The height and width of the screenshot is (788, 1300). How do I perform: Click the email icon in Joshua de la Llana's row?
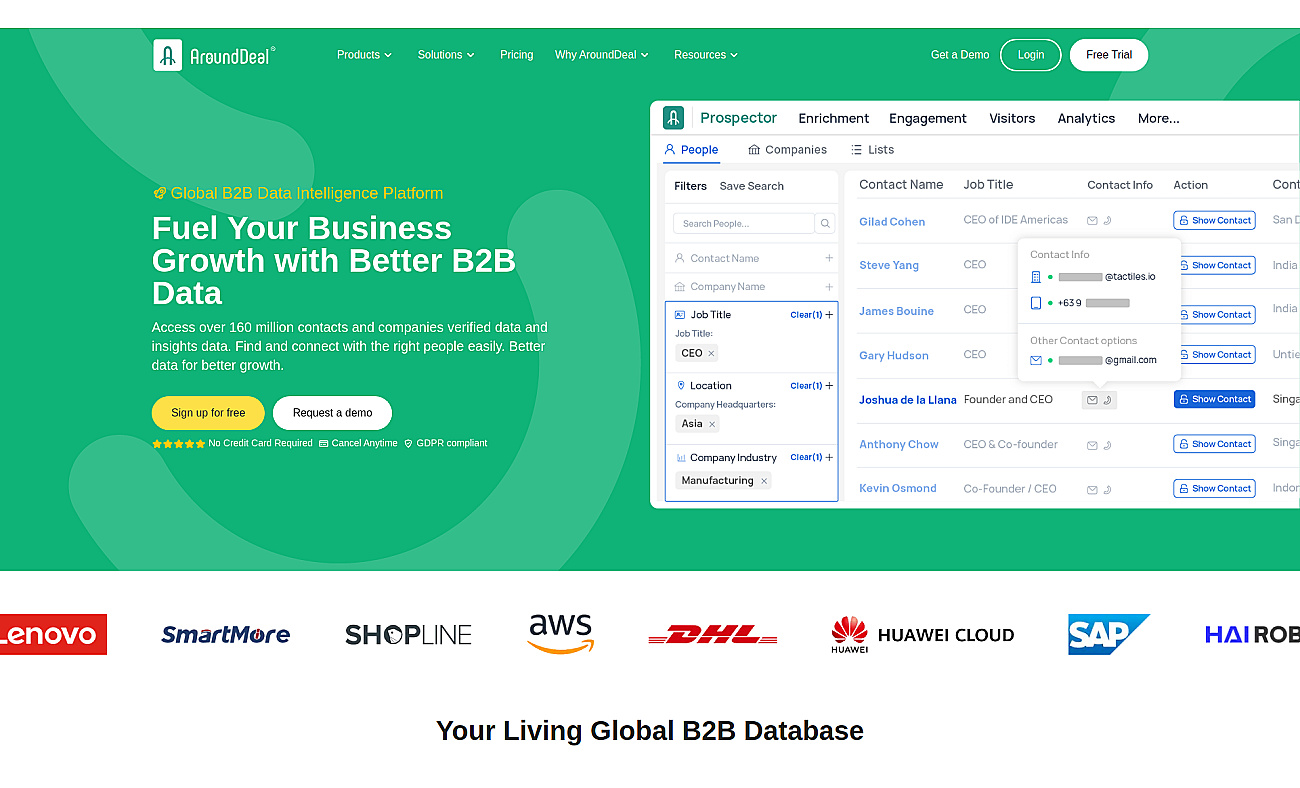1092,400
